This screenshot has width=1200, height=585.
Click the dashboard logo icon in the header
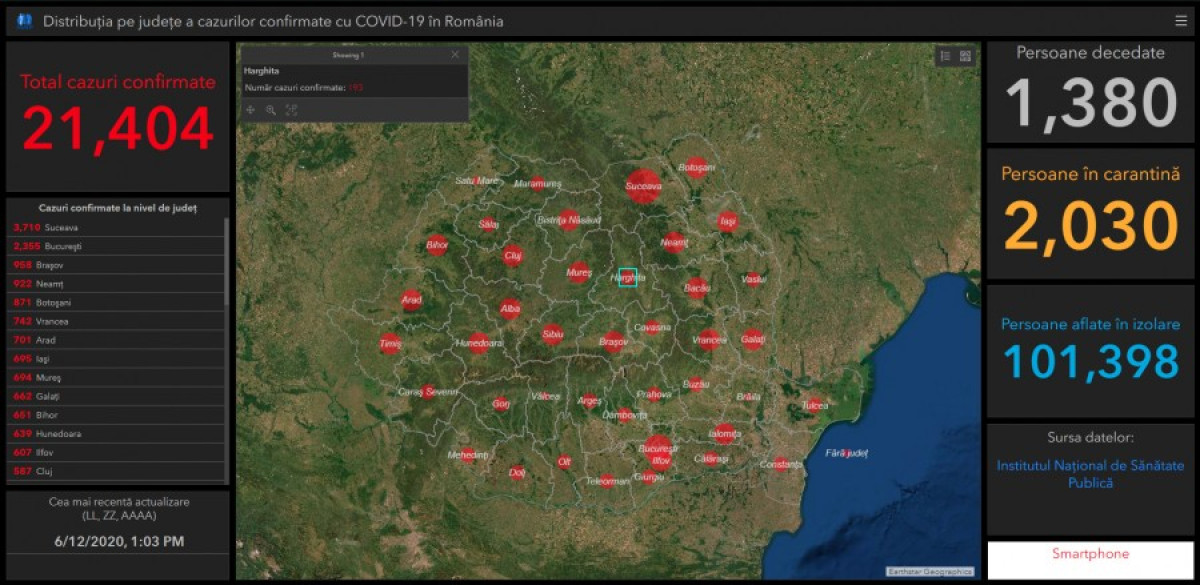pyautogui.click(x=24, y=21)
